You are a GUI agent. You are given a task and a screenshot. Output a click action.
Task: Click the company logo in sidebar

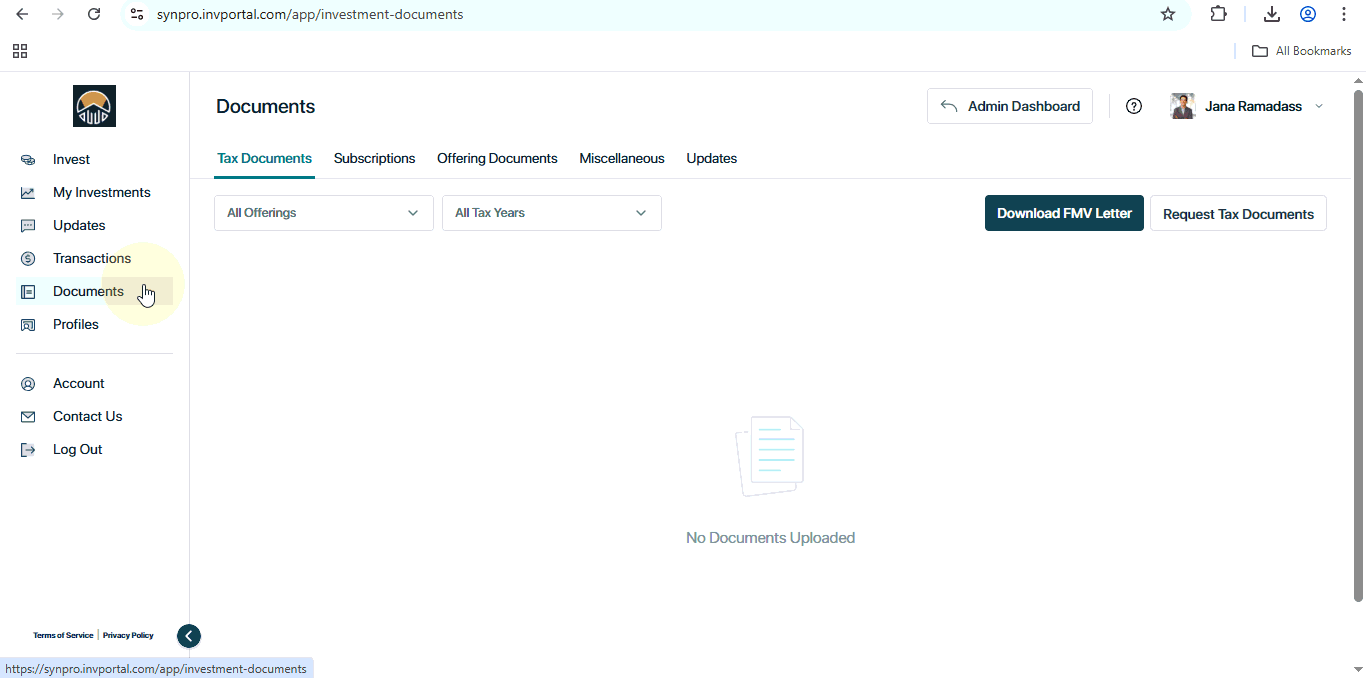[x=94, y=106]
